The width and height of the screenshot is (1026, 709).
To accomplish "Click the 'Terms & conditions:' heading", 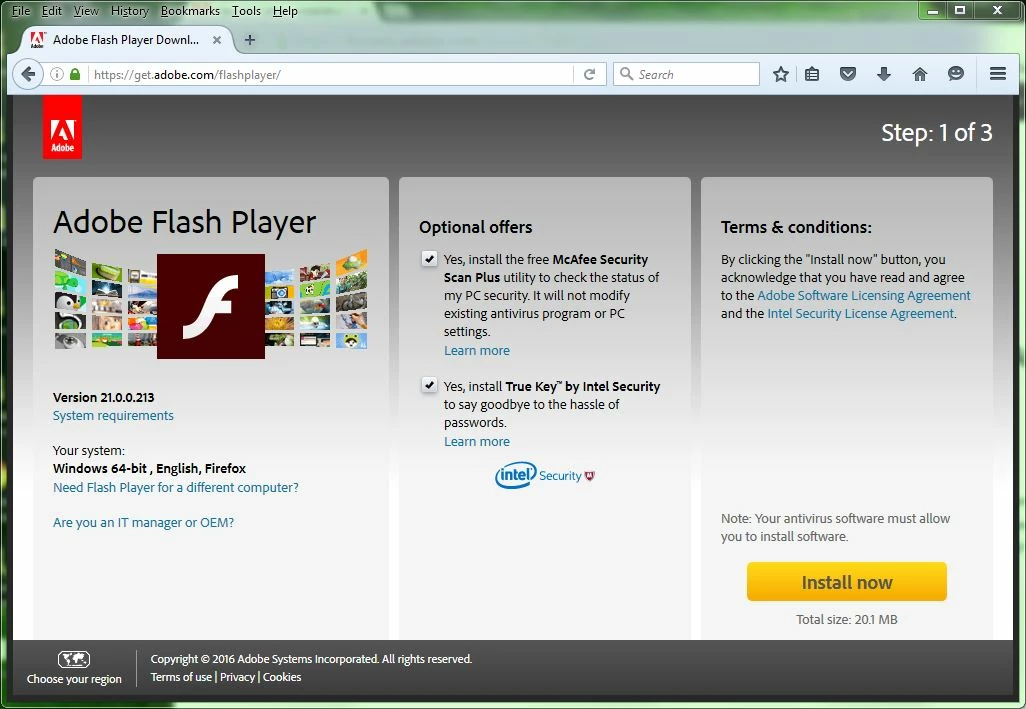I will point(796,227).
